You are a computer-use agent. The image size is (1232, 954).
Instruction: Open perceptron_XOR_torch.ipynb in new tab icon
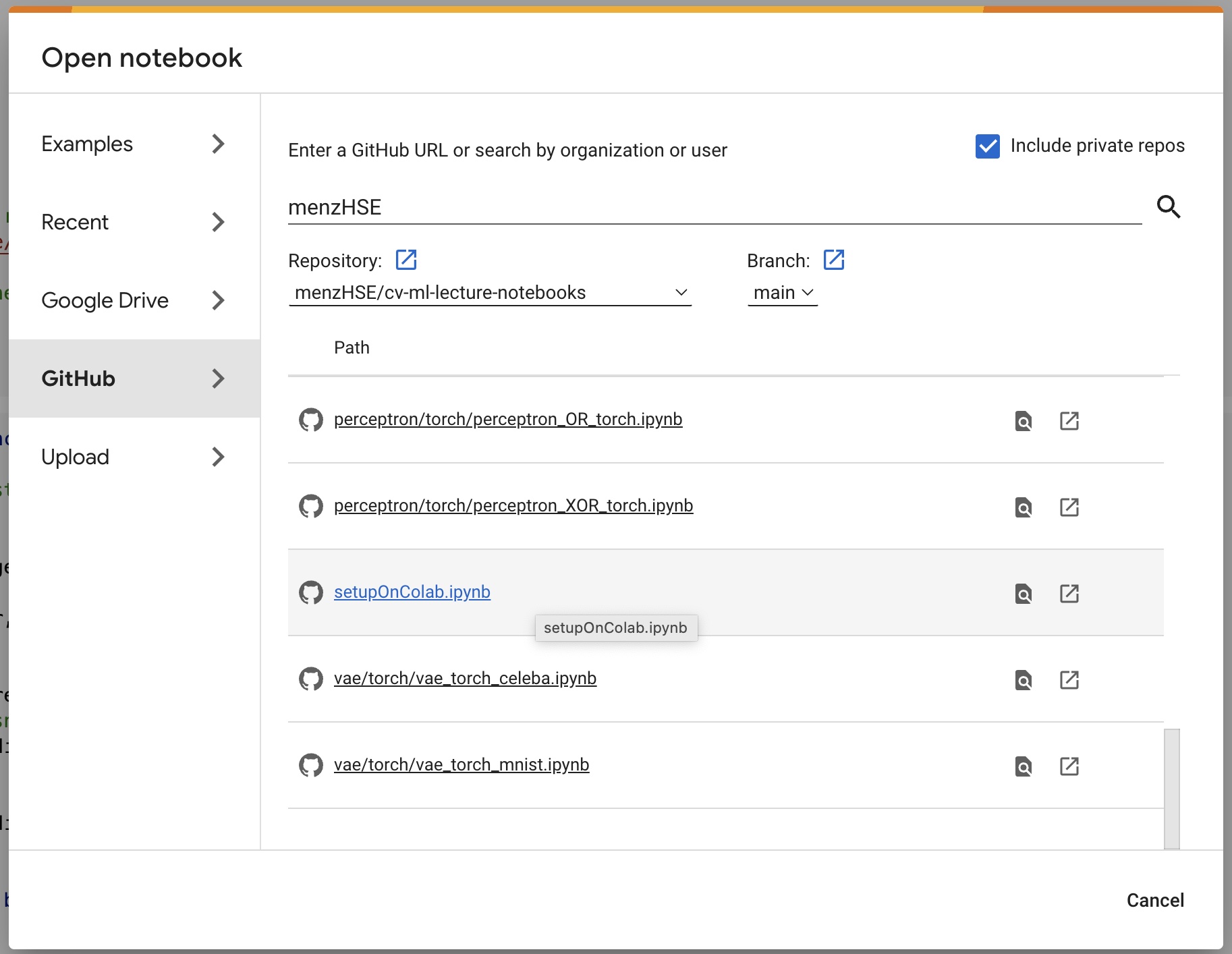pos(1069,507)
